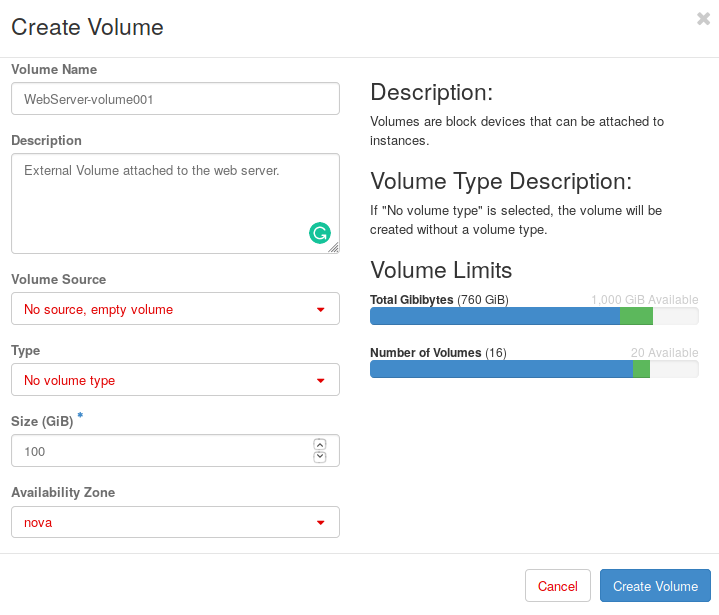Click the Volume Source field label

(x=58, y=279)
